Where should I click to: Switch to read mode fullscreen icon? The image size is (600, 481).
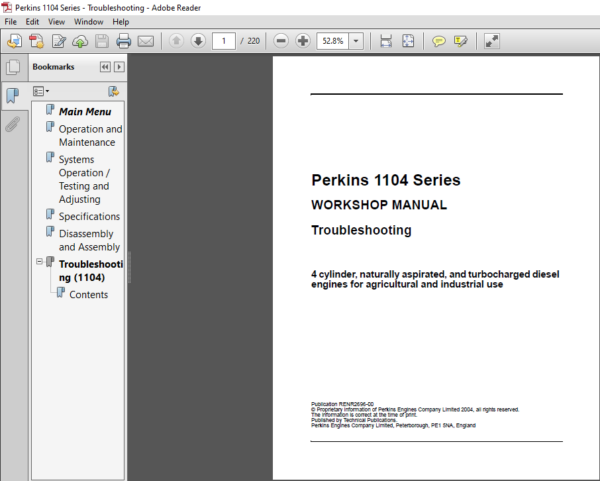492,41
